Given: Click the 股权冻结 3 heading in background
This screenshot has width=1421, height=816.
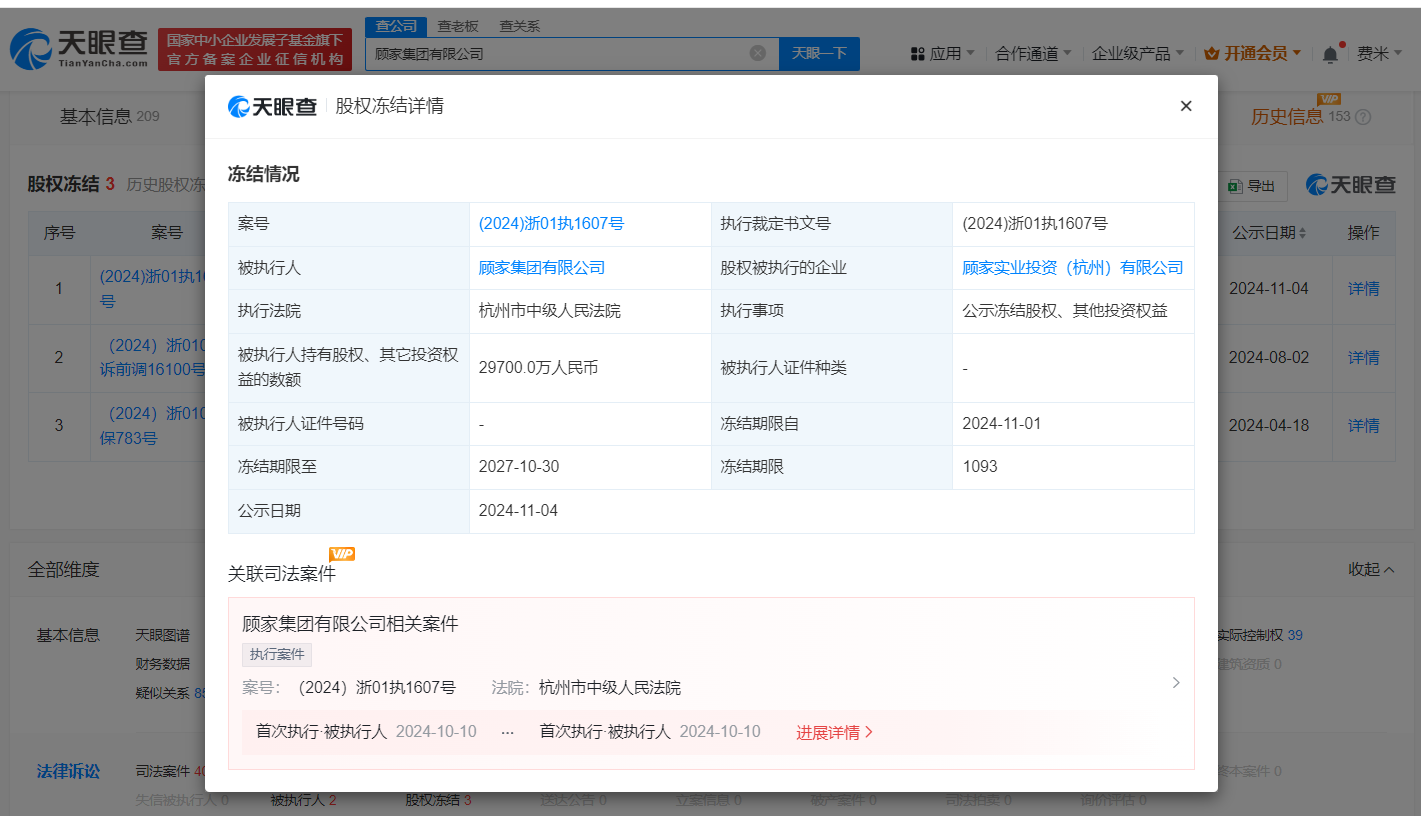Looking at the screenshot, I should [71, 184].
